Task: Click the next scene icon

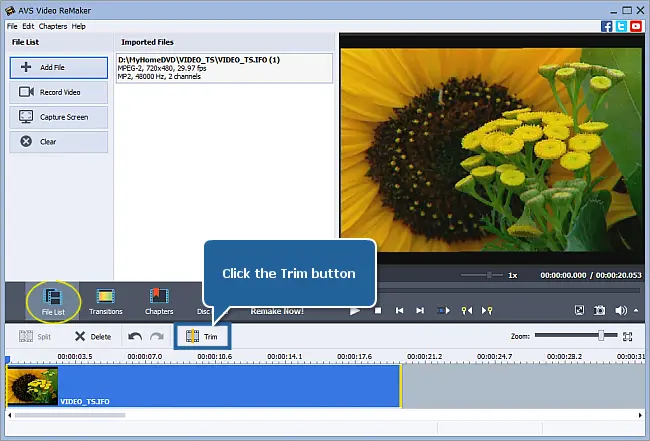Action: (443, 310)
